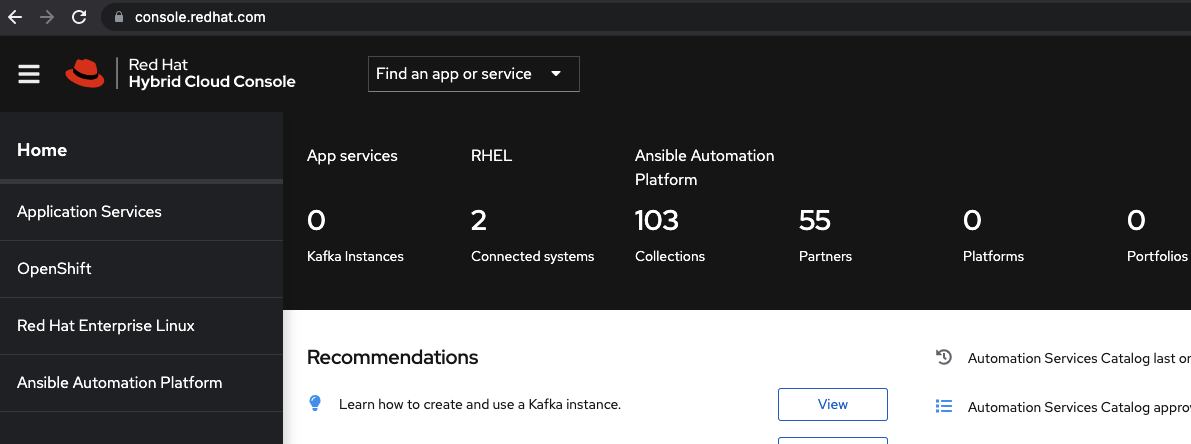The height and width of the screenshot is (444, 1191).
Task: Click the 2 Connected systems count
Action: click(x=479, y=221)
